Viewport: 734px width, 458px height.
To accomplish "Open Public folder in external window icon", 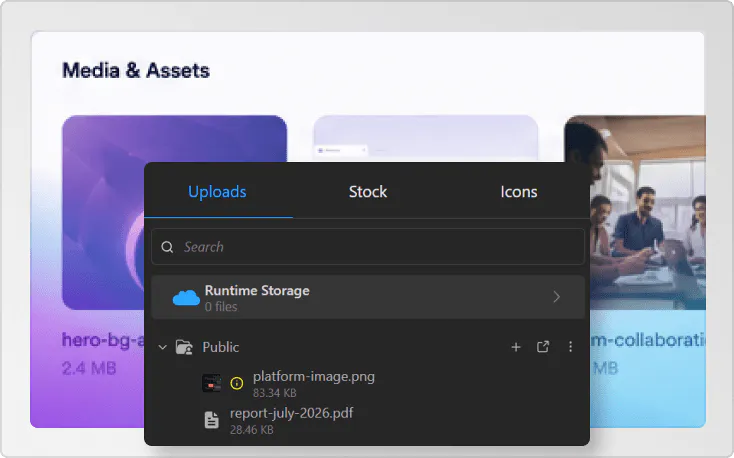I will [x=543, y=347].
